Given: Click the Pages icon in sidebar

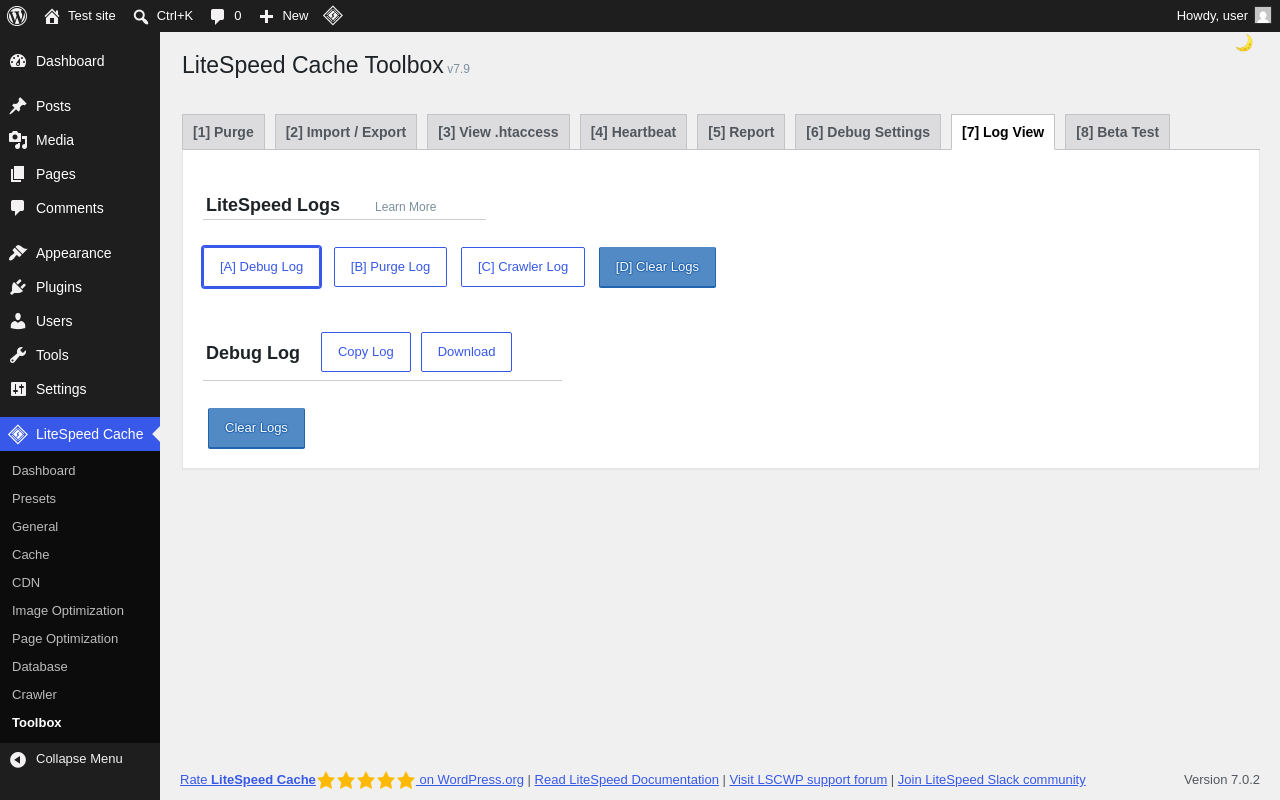Looking at the screenshot, I should (x=18, y=174).
